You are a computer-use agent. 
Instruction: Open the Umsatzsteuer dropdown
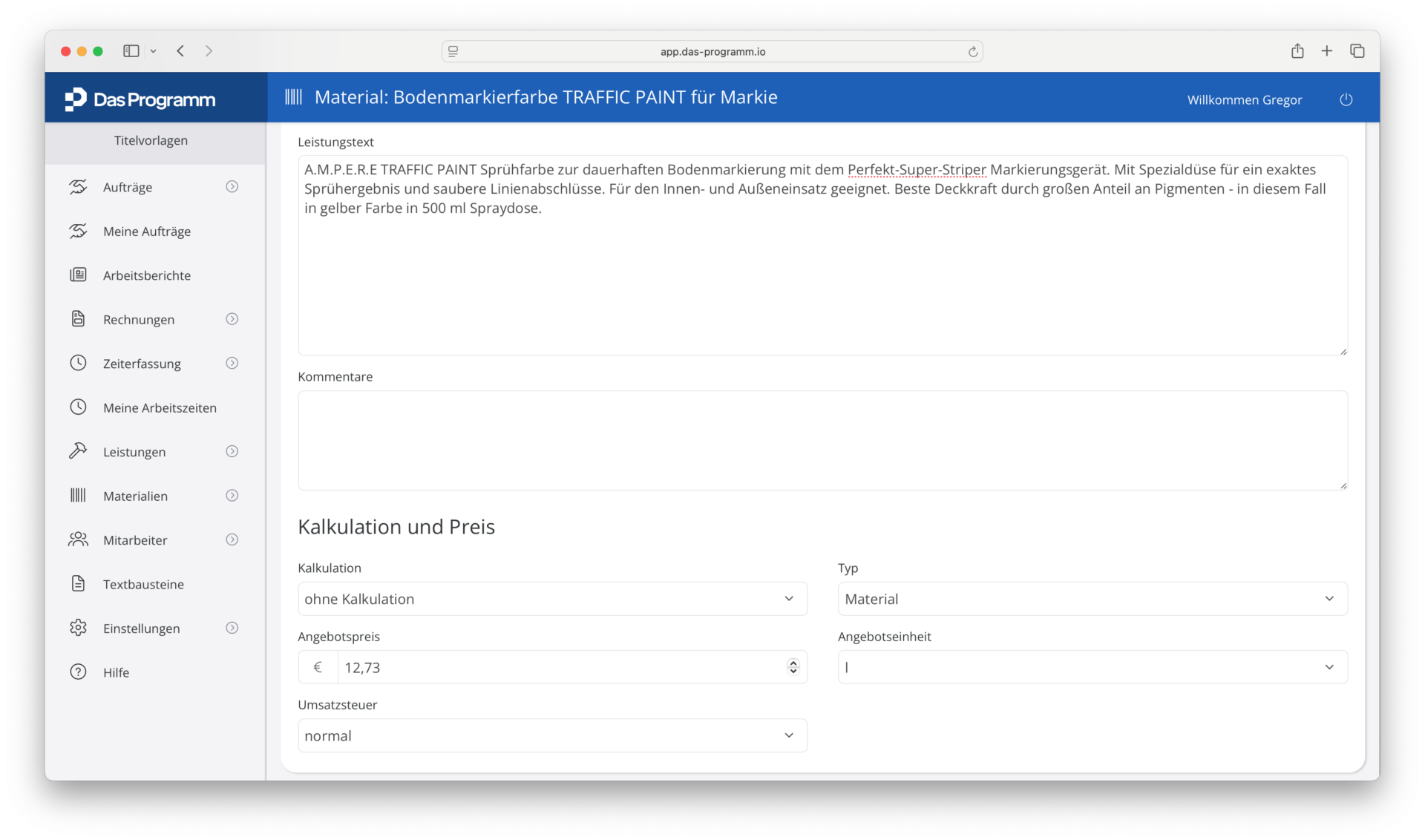point(552,735)
